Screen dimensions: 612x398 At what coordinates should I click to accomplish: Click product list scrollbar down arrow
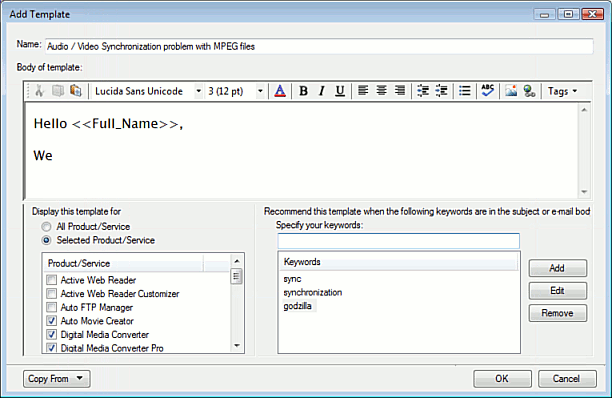tap(237, 346)
